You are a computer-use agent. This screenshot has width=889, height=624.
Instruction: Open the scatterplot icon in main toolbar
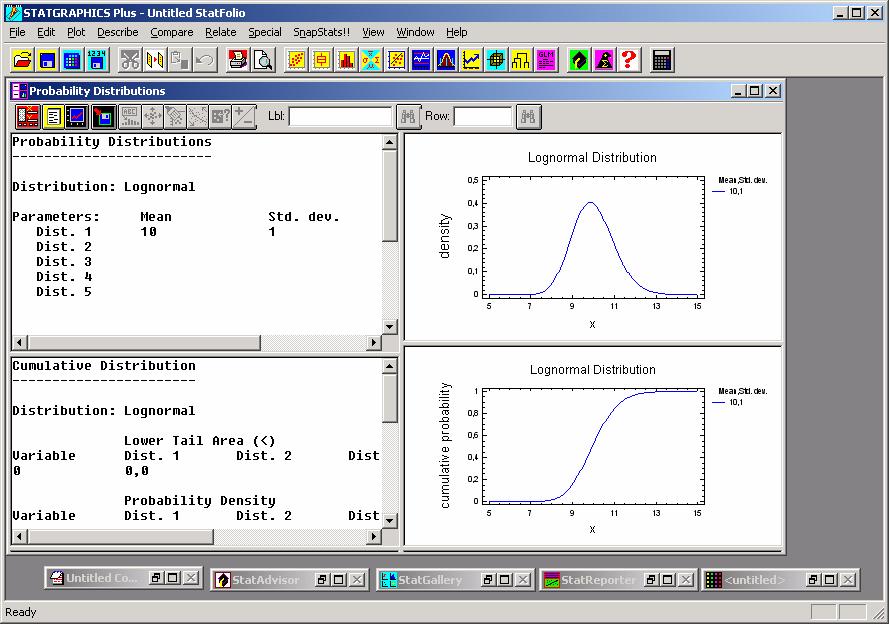pyautogui.click(x=297, y=60)
